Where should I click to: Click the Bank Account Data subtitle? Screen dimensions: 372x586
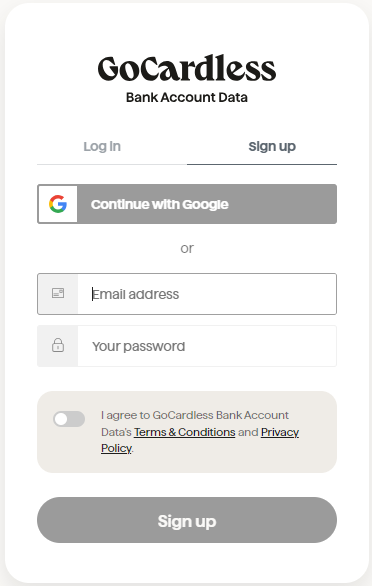tap(187, 98)
